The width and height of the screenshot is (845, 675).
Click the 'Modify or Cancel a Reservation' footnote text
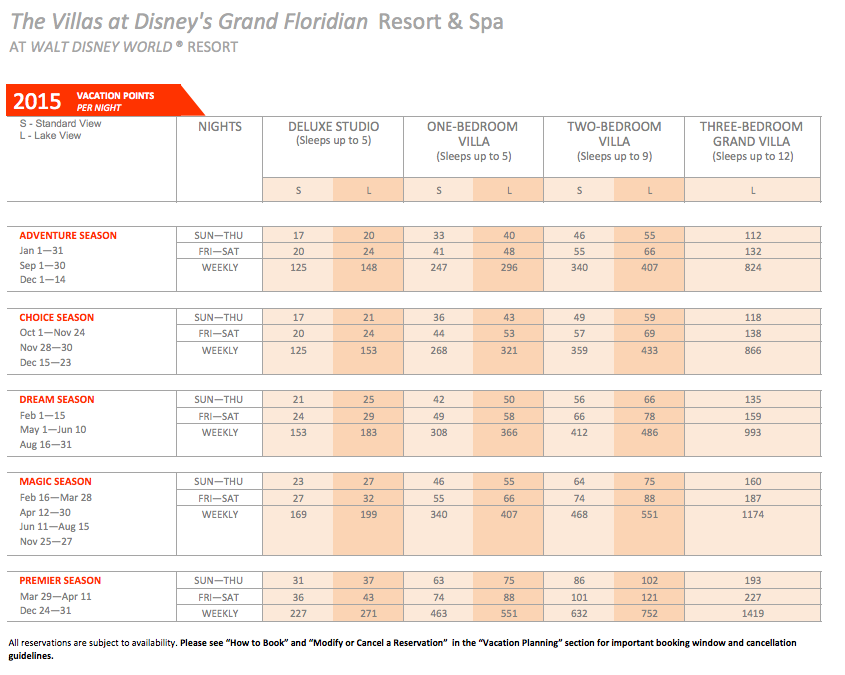(x=378, y=643)
